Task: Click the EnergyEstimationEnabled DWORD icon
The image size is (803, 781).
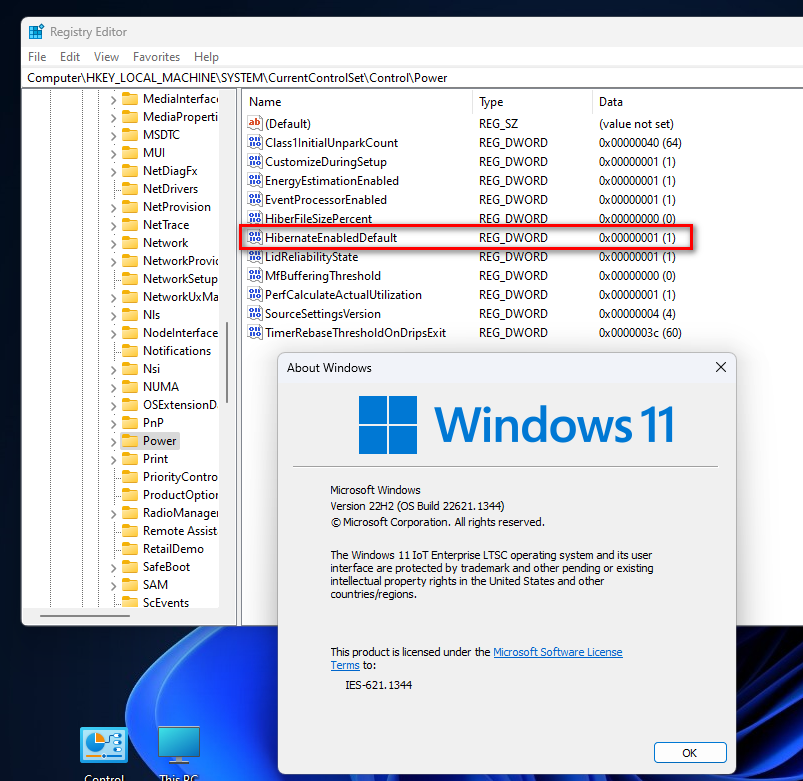Action: point(255,180)
